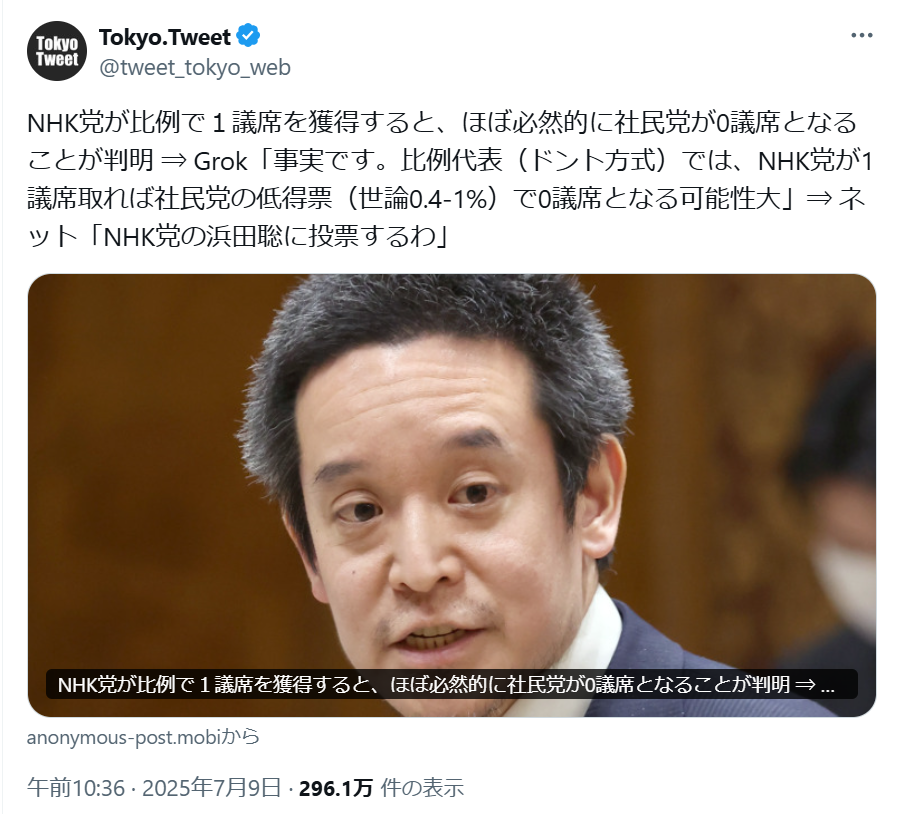Click the 件の表示 views label

point(422,788)
